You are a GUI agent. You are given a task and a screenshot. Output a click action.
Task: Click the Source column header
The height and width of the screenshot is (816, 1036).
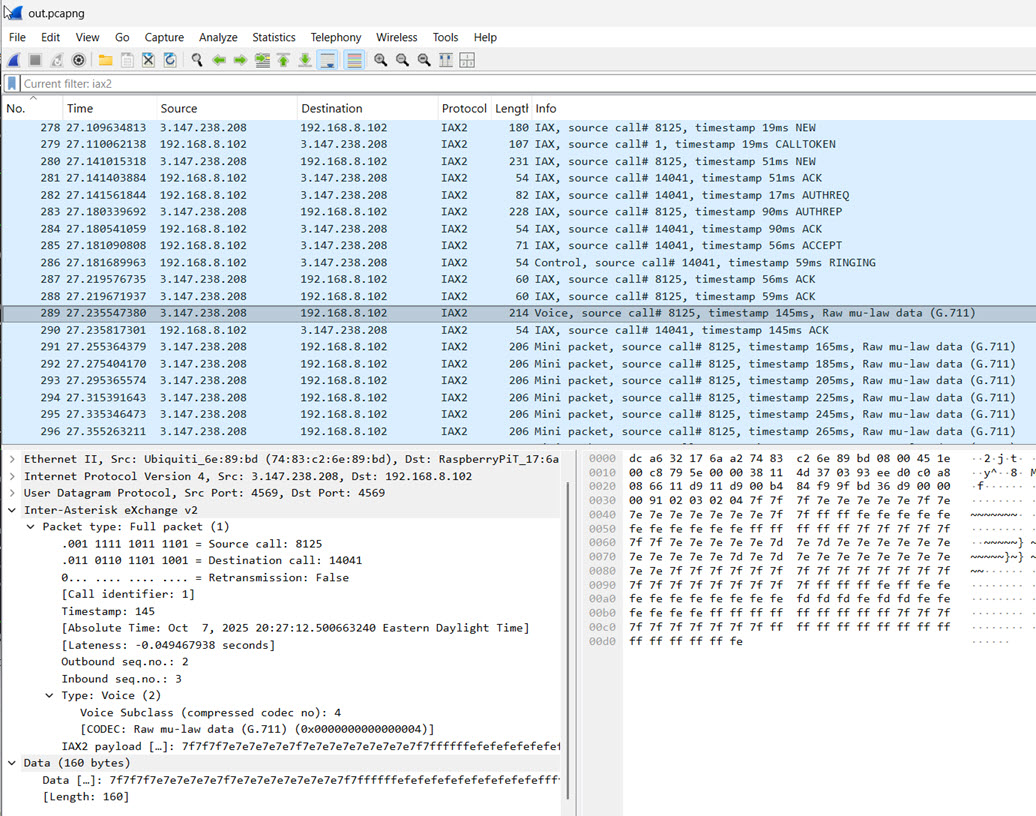pyautogui.click(x=179, y=108)
